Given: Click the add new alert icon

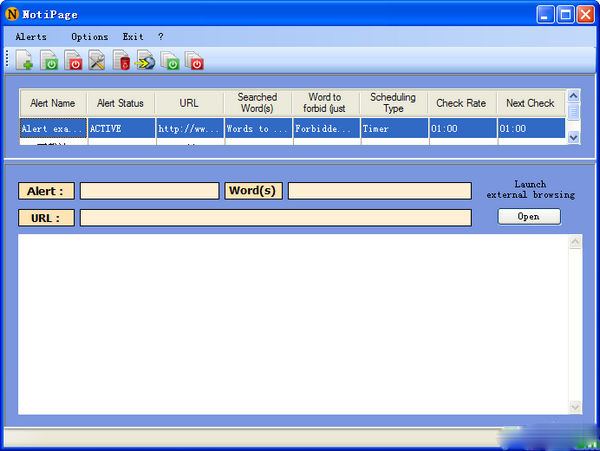Looking at the screenshot, I should pyautogui.click(x=25, y=62).
